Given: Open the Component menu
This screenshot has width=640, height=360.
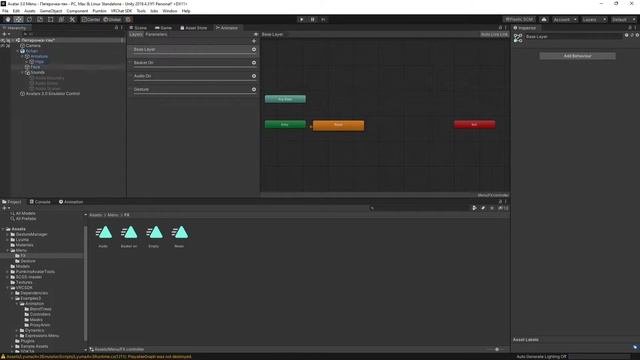Looking at the screenshot, I should pyautogui.click(x=77, y=11).
